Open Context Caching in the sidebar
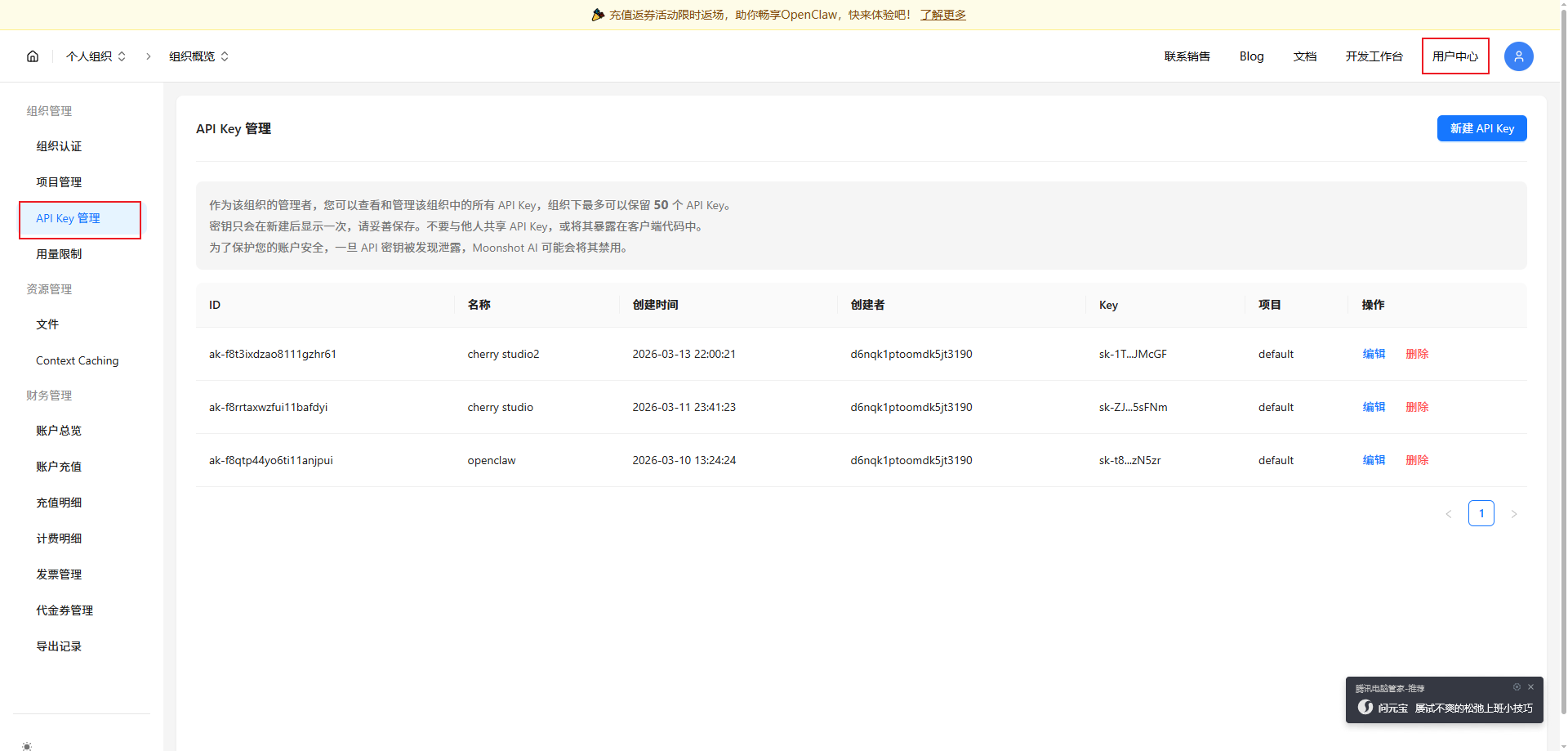 tap(77, 360)
